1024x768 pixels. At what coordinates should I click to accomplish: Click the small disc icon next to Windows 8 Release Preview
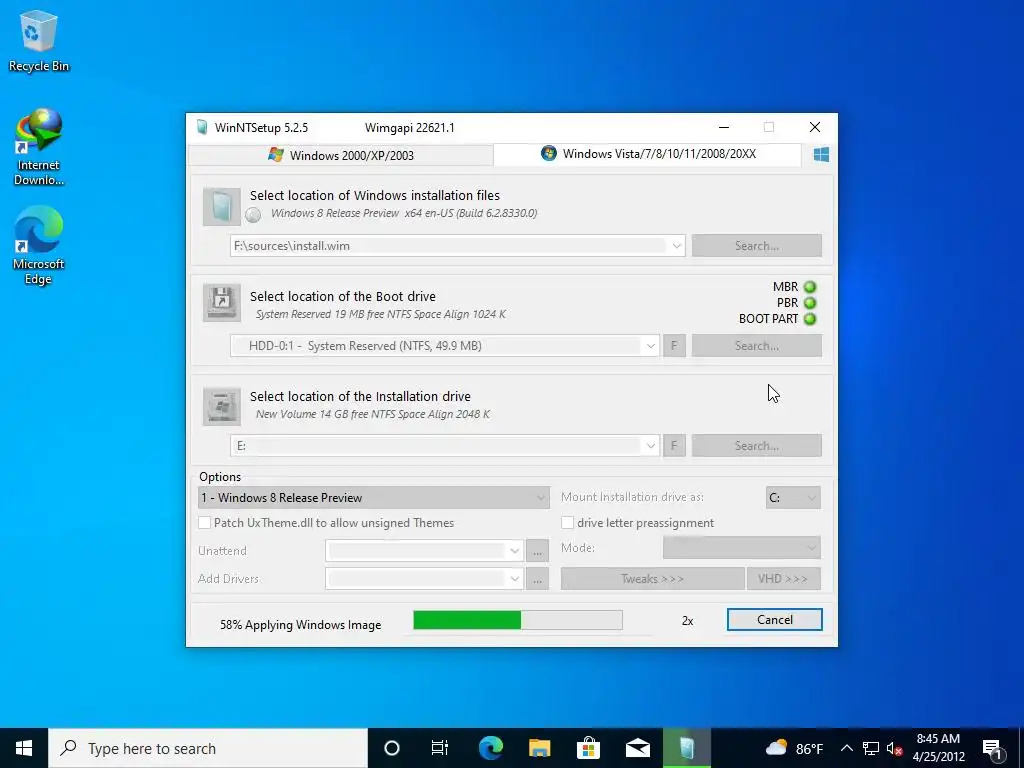click(253, 214)
